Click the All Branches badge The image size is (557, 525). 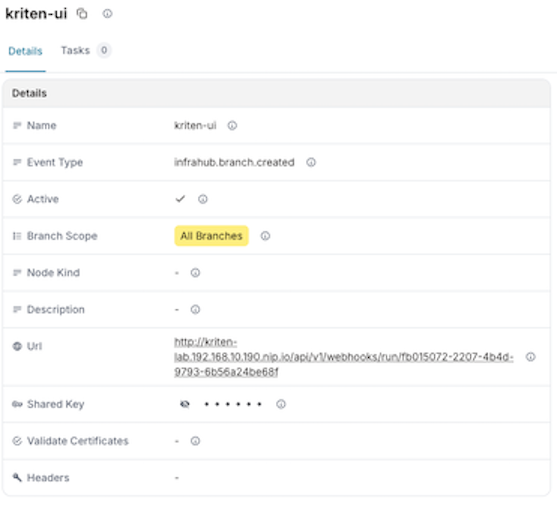pos(211,236)
